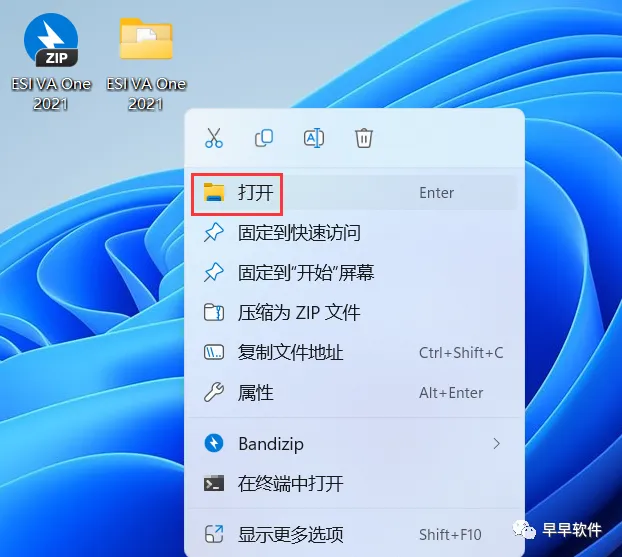Choose 复制文件地址 menu entry
The image size is (622, 557).
point(354,353)
